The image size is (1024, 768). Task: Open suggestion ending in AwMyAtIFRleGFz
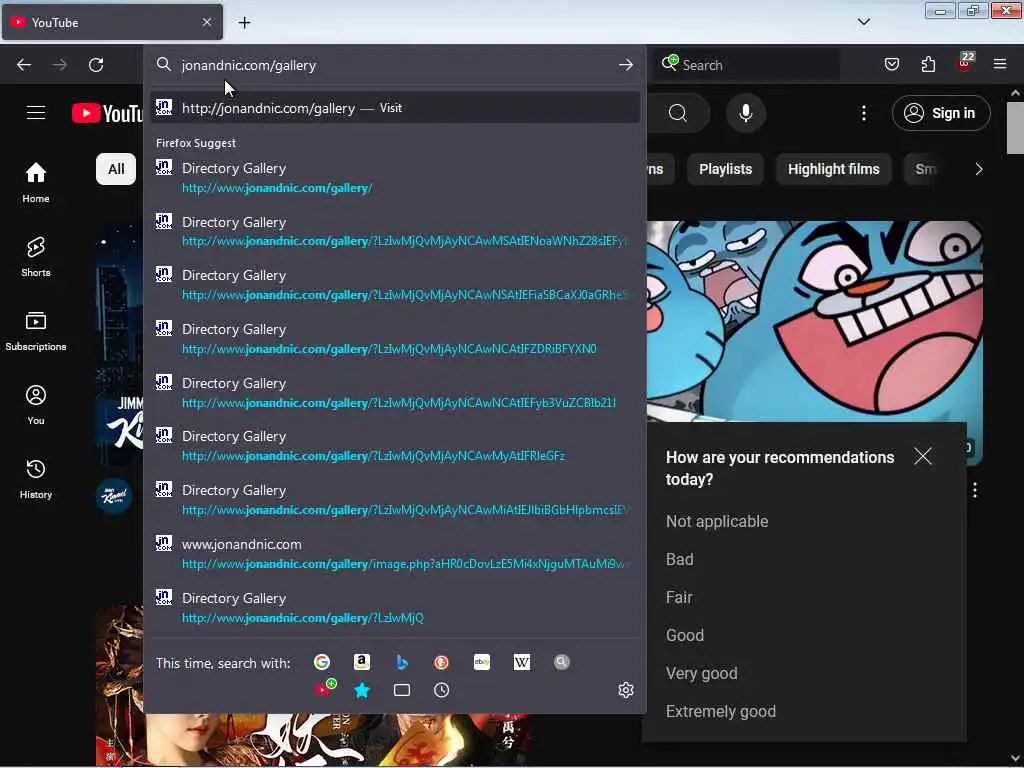click(x=394, y=446)
